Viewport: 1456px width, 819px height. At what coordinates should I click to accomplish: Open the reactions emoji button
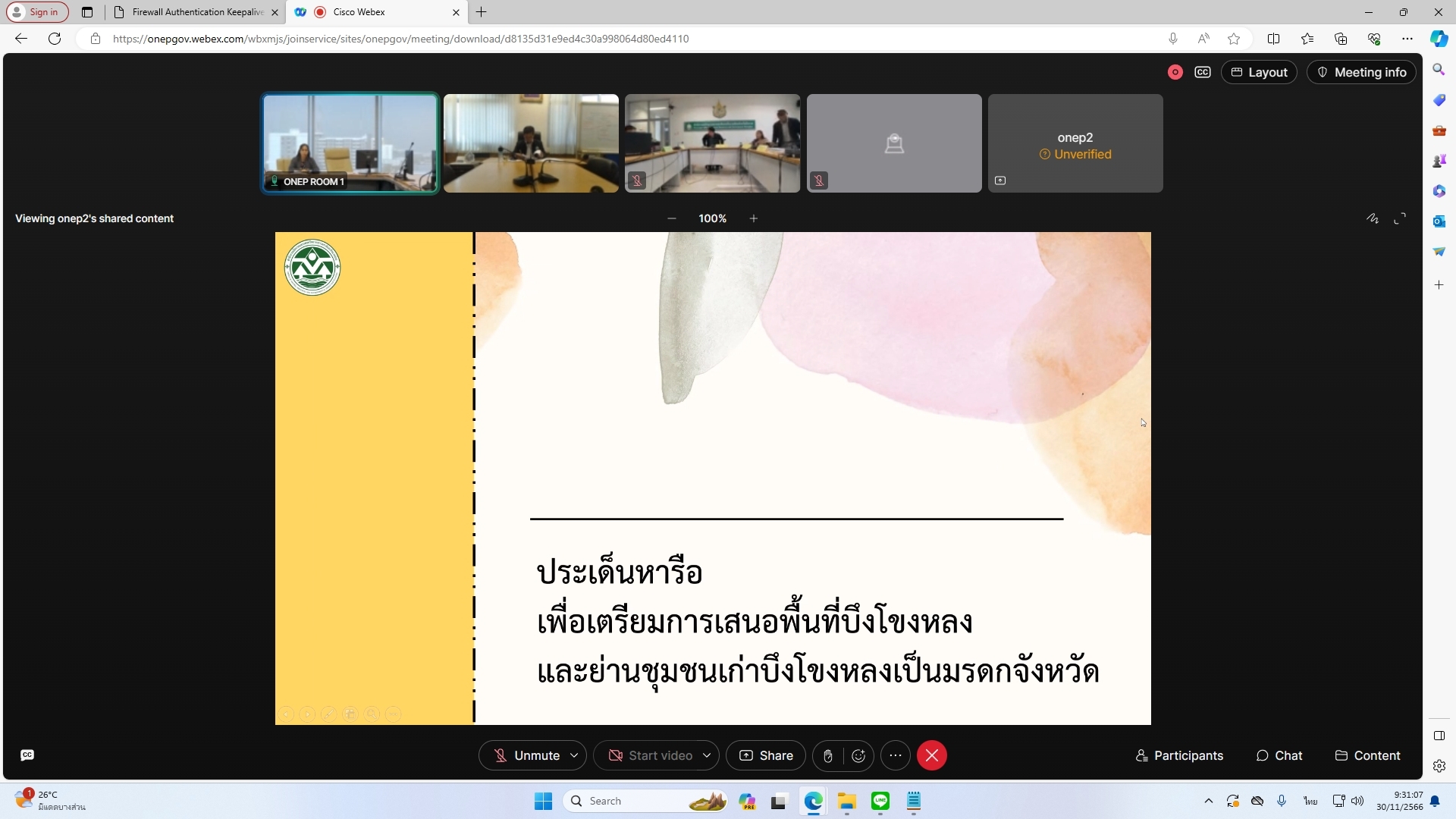click(x=858, y=755)
